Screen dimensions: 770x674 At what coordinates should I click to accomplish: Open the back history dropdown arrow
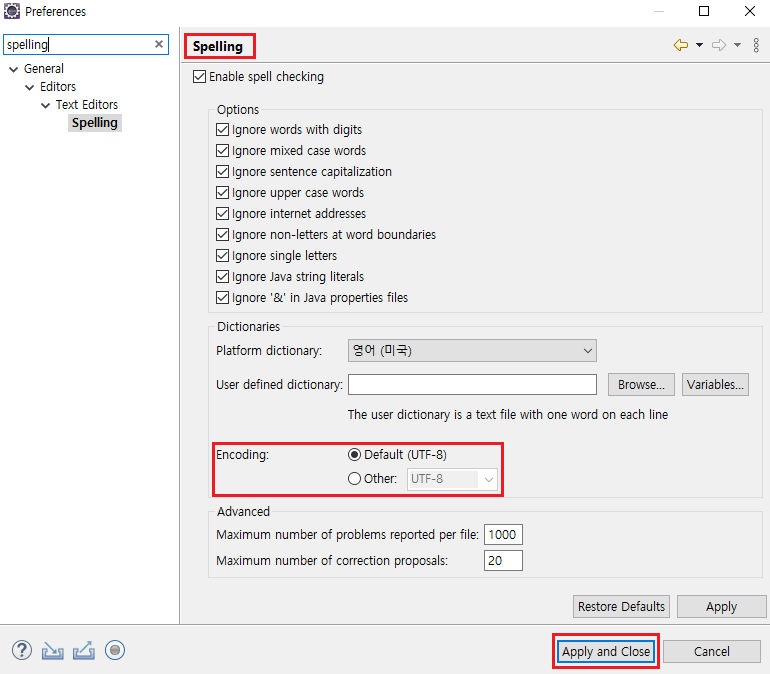pyautogui.click(x=699, y=45)
